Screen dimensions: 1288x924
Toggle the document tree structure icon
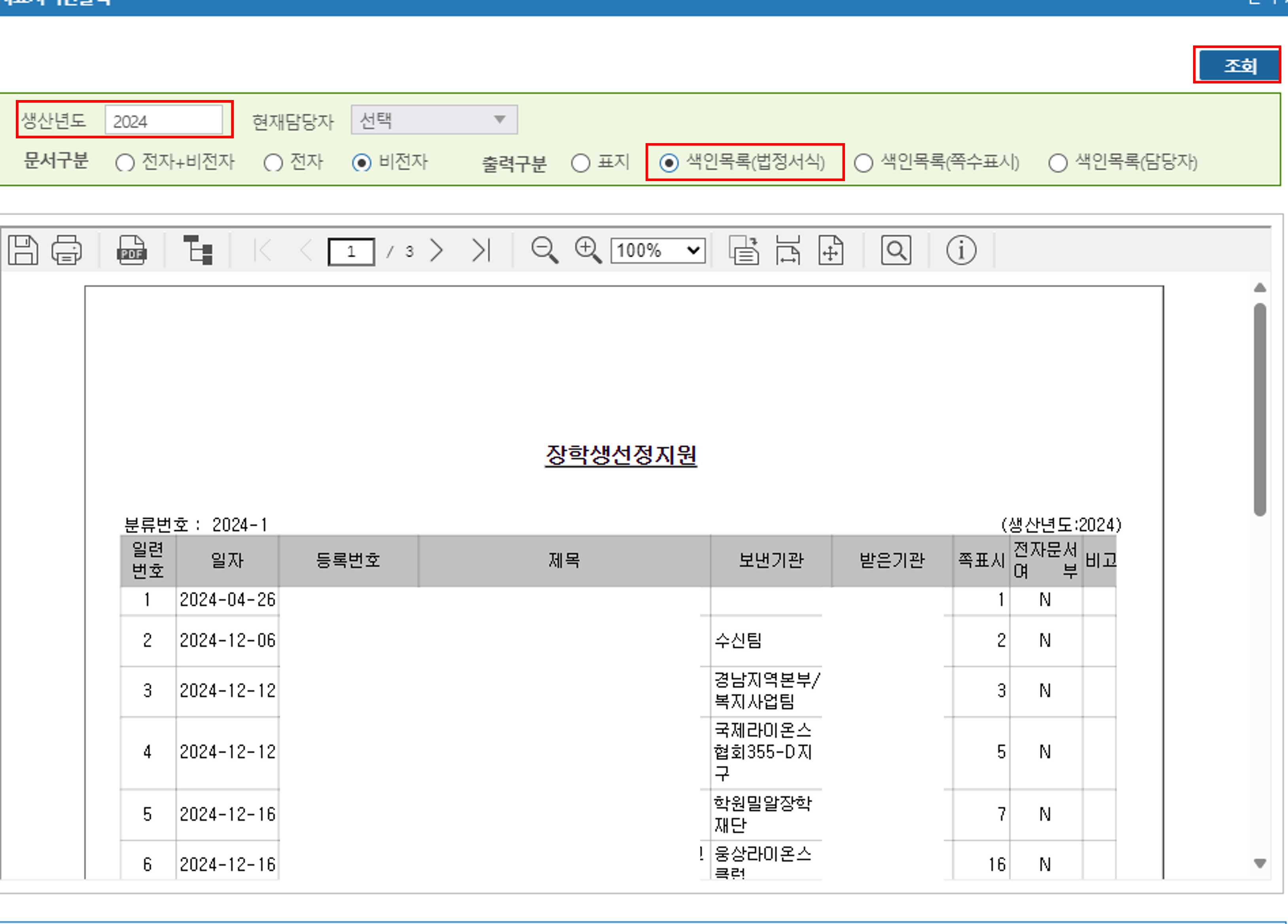click(x=198, y=250)
